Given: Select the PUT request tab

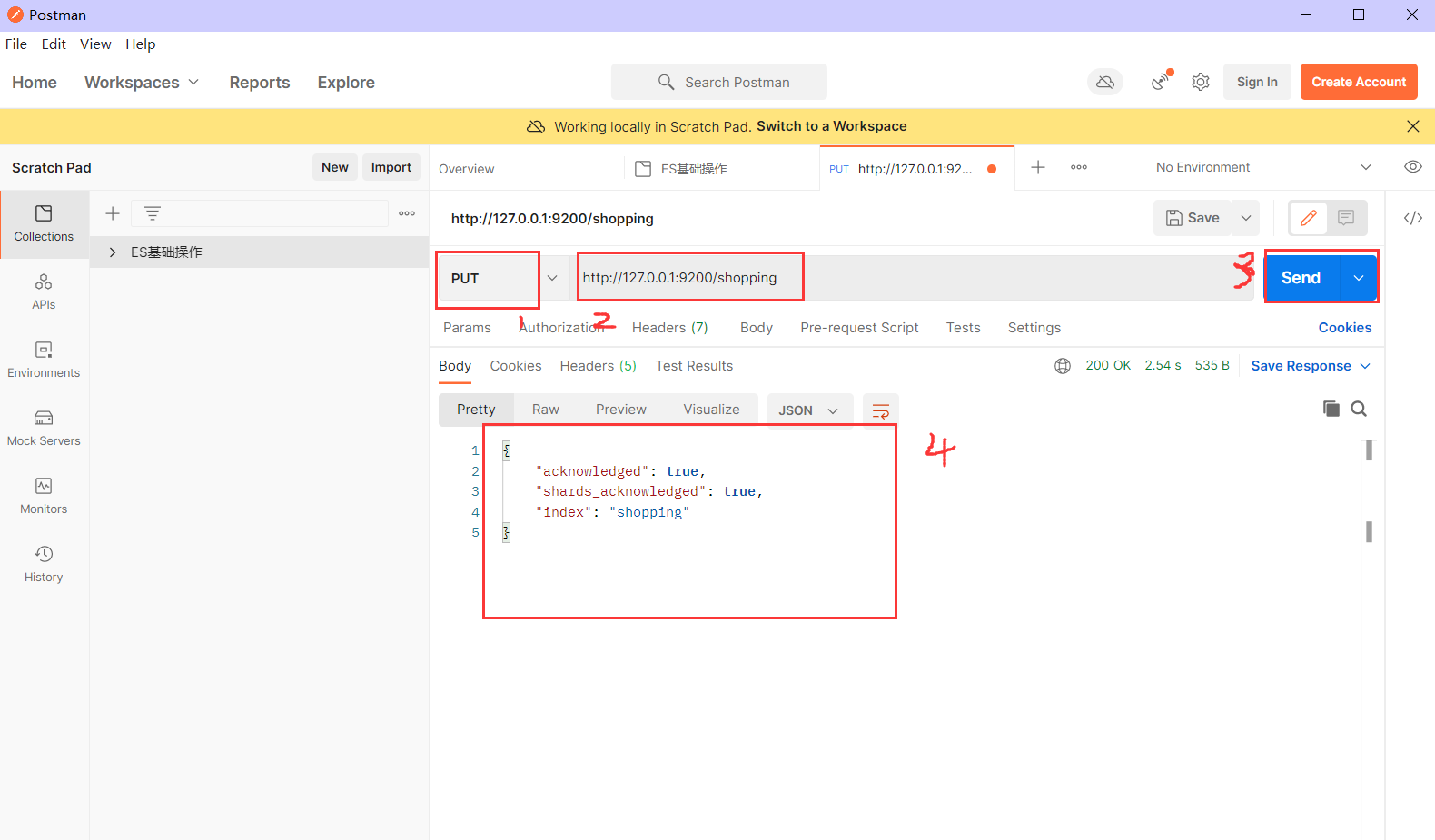Looking at the screenshot, I should pos(915,169).
